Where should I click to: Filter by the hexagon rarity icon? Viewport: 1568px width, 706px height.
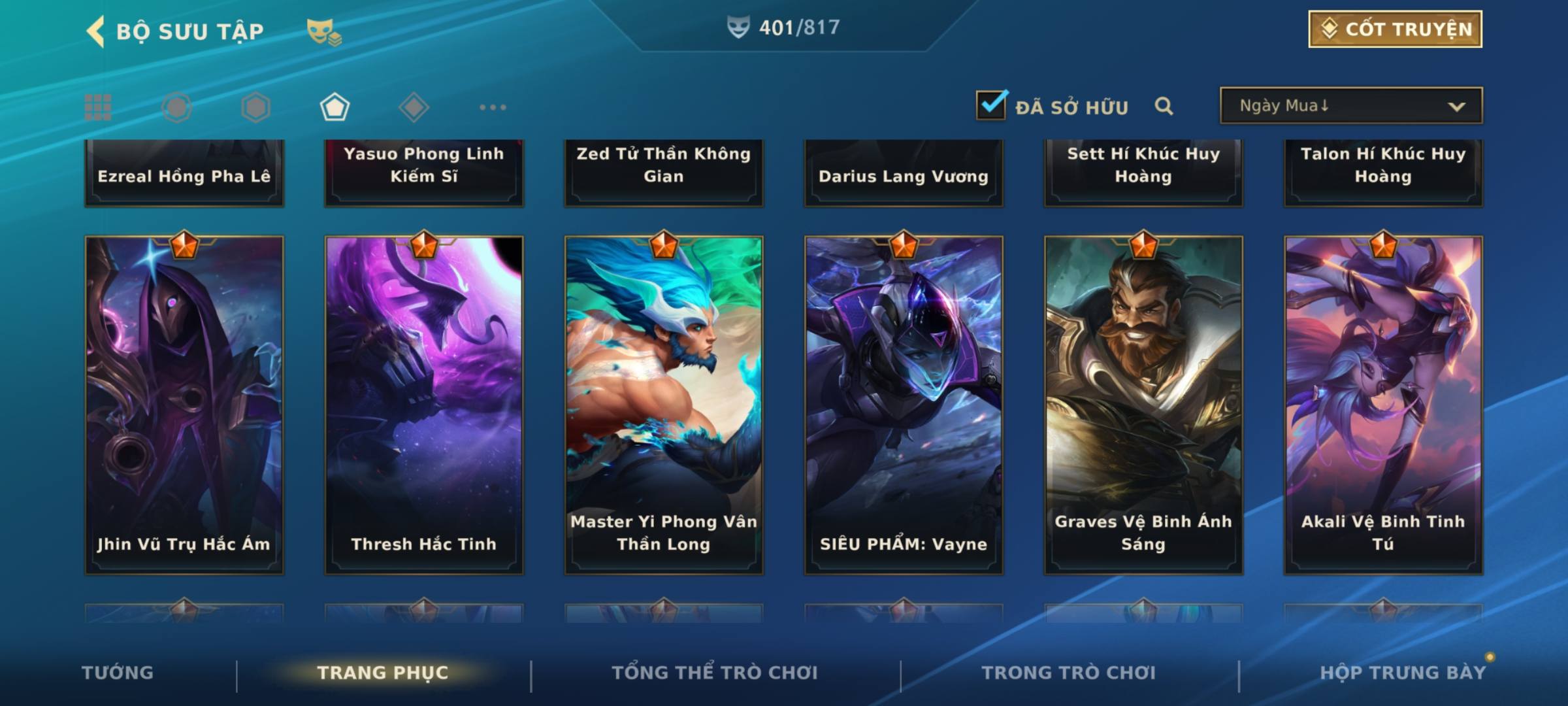click(x=255, y=107)
